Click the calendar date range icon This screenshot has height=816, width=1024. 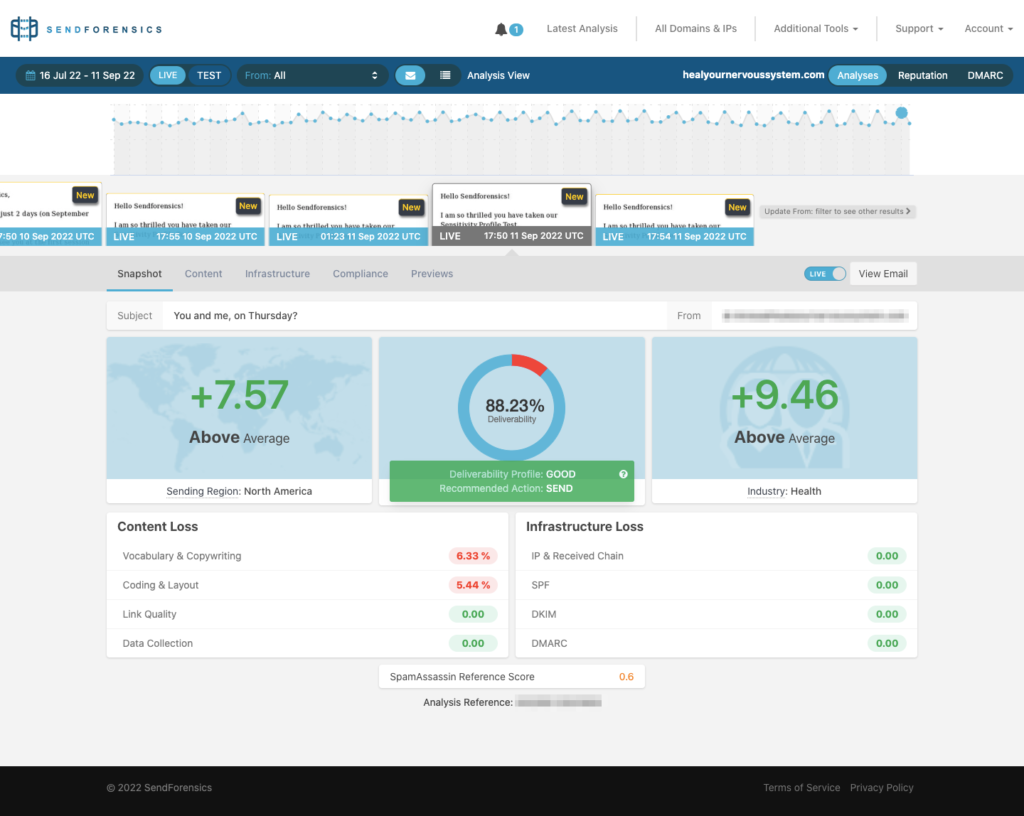[30, 75]
